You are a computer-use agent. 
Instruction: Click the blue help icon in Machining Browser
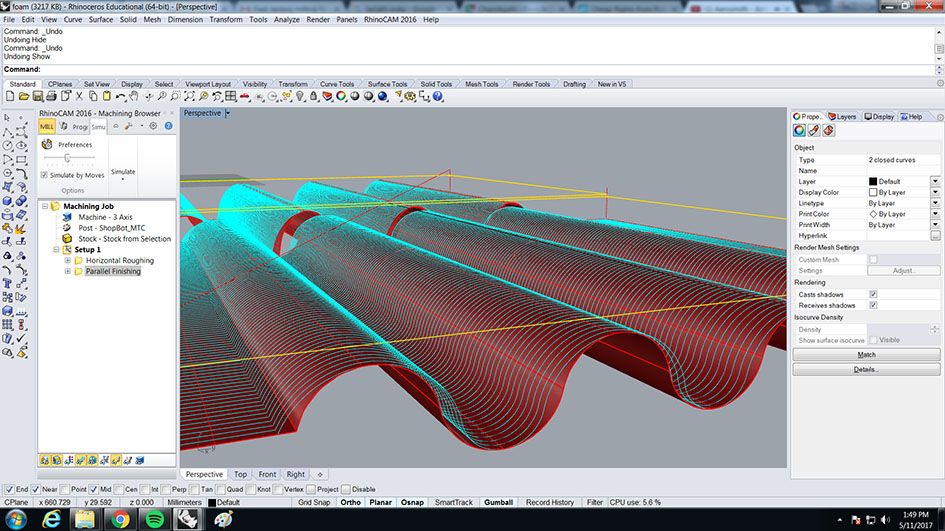coord(169,126)
